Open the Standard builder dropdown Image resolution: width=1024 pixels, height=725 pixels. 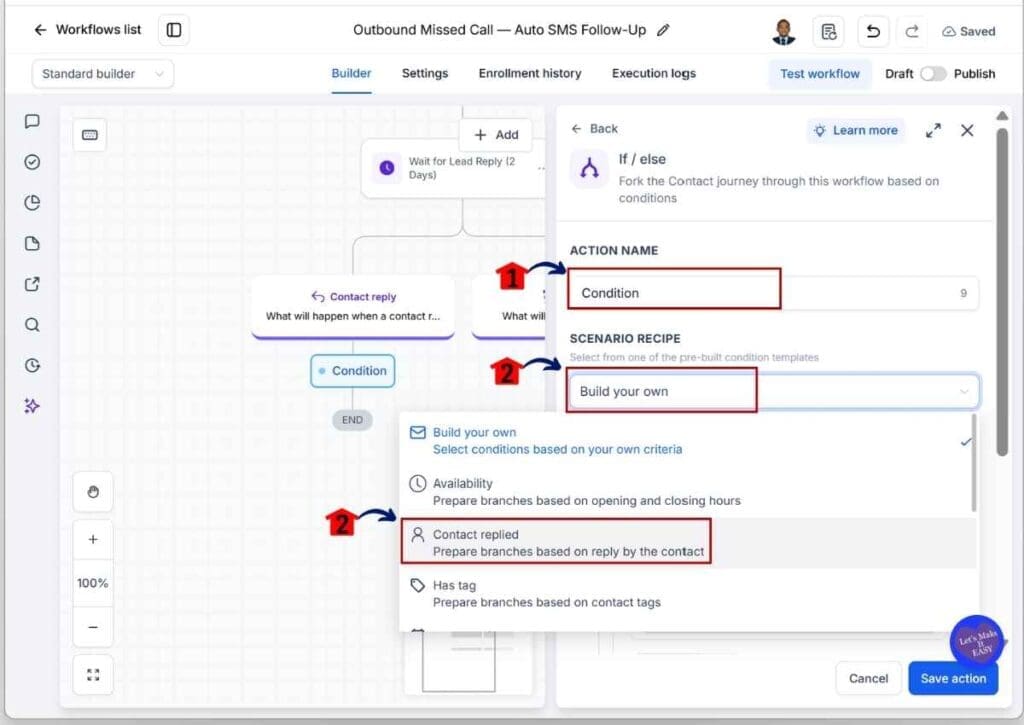[x=103, y=74]
